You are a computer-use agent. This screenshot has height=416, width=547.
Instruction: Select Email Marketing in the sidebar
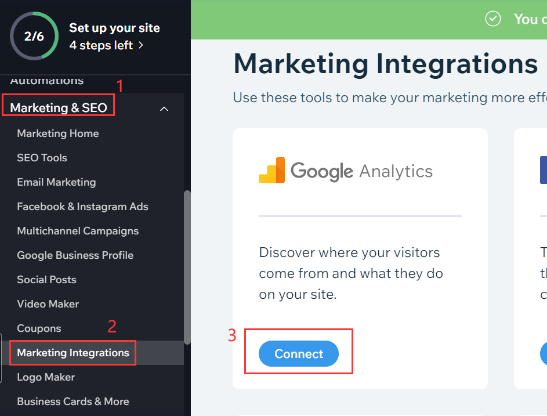pos(57,182)
